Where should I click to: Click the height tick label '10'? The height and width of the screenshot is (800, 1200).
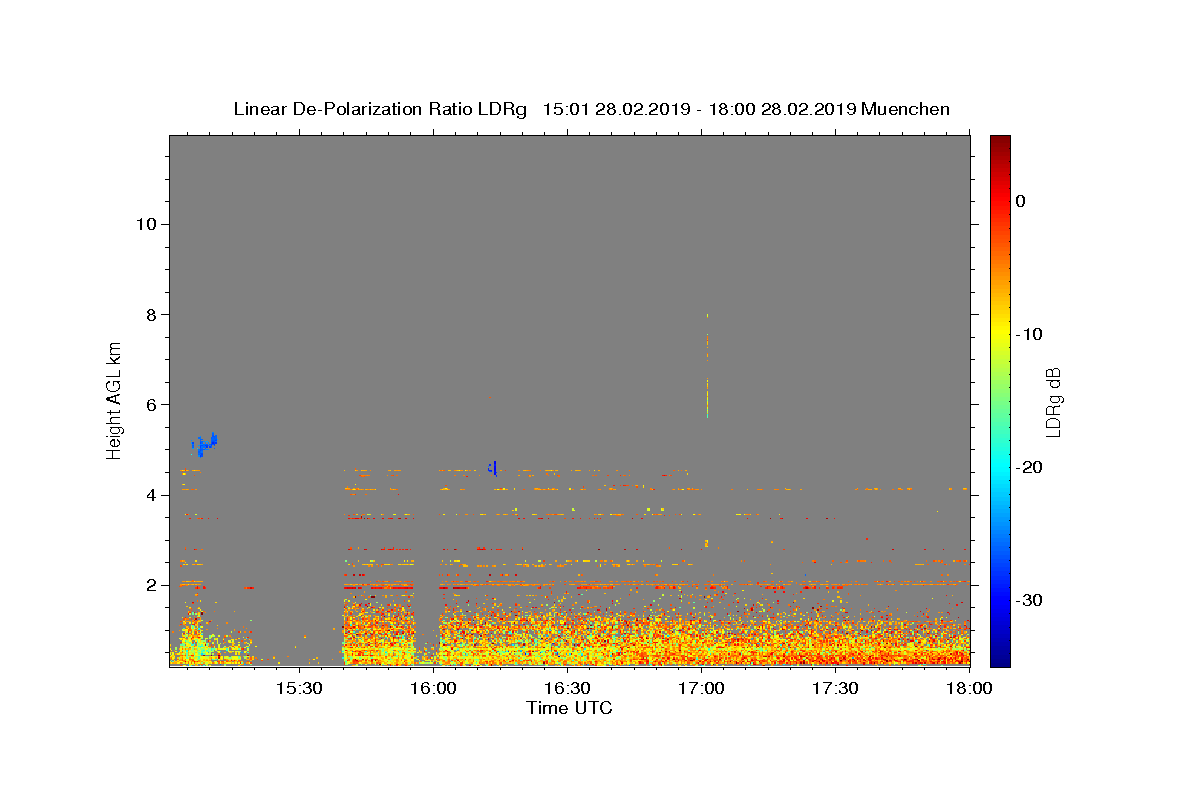point(146,224)
